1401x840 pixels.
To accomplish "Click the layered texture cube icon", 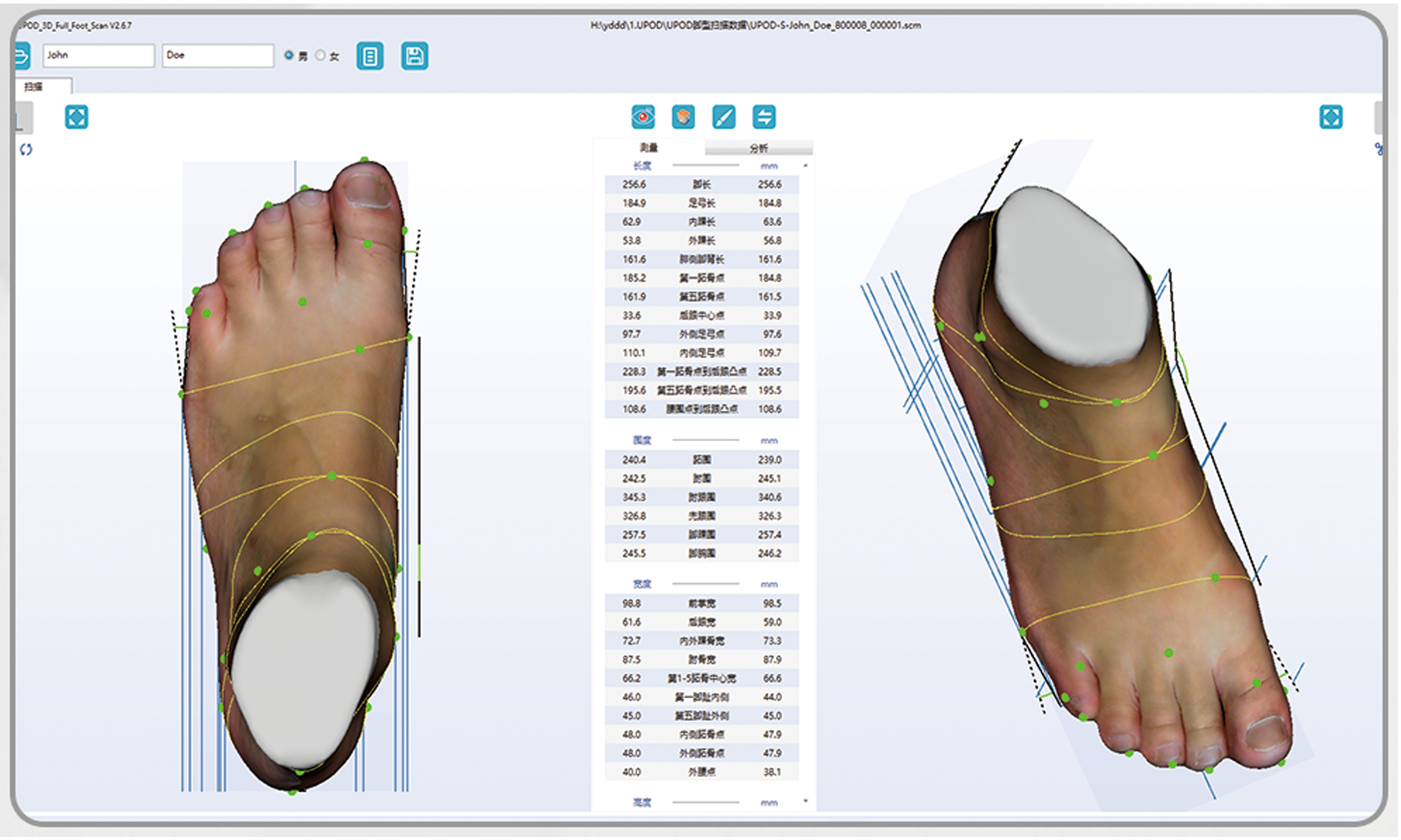I will pyautogui.click(x=683, y=117).
